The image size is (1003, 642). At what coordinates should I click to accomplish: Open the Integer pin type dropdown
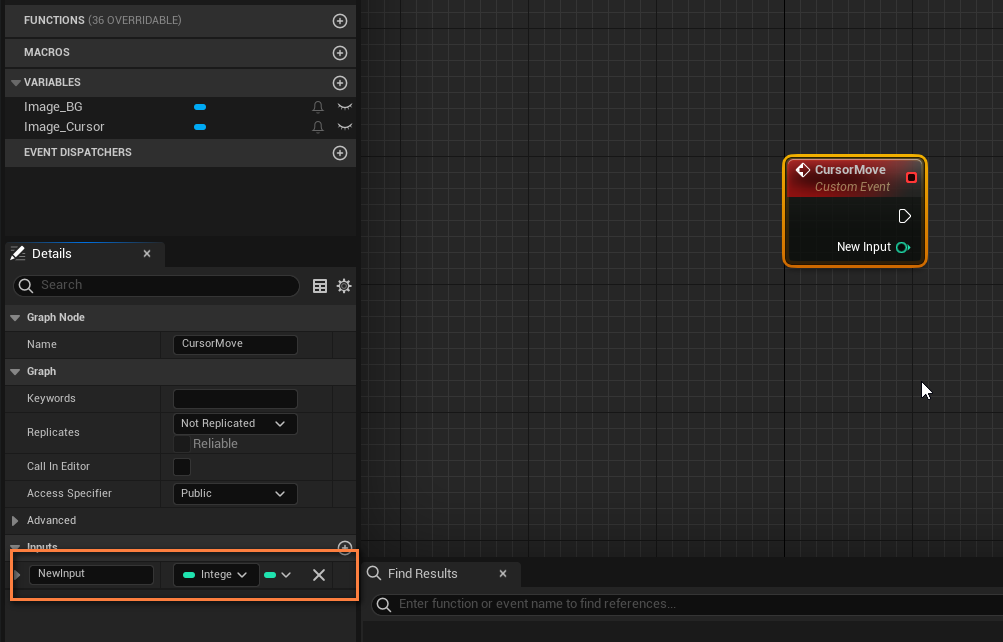point(216,575)
